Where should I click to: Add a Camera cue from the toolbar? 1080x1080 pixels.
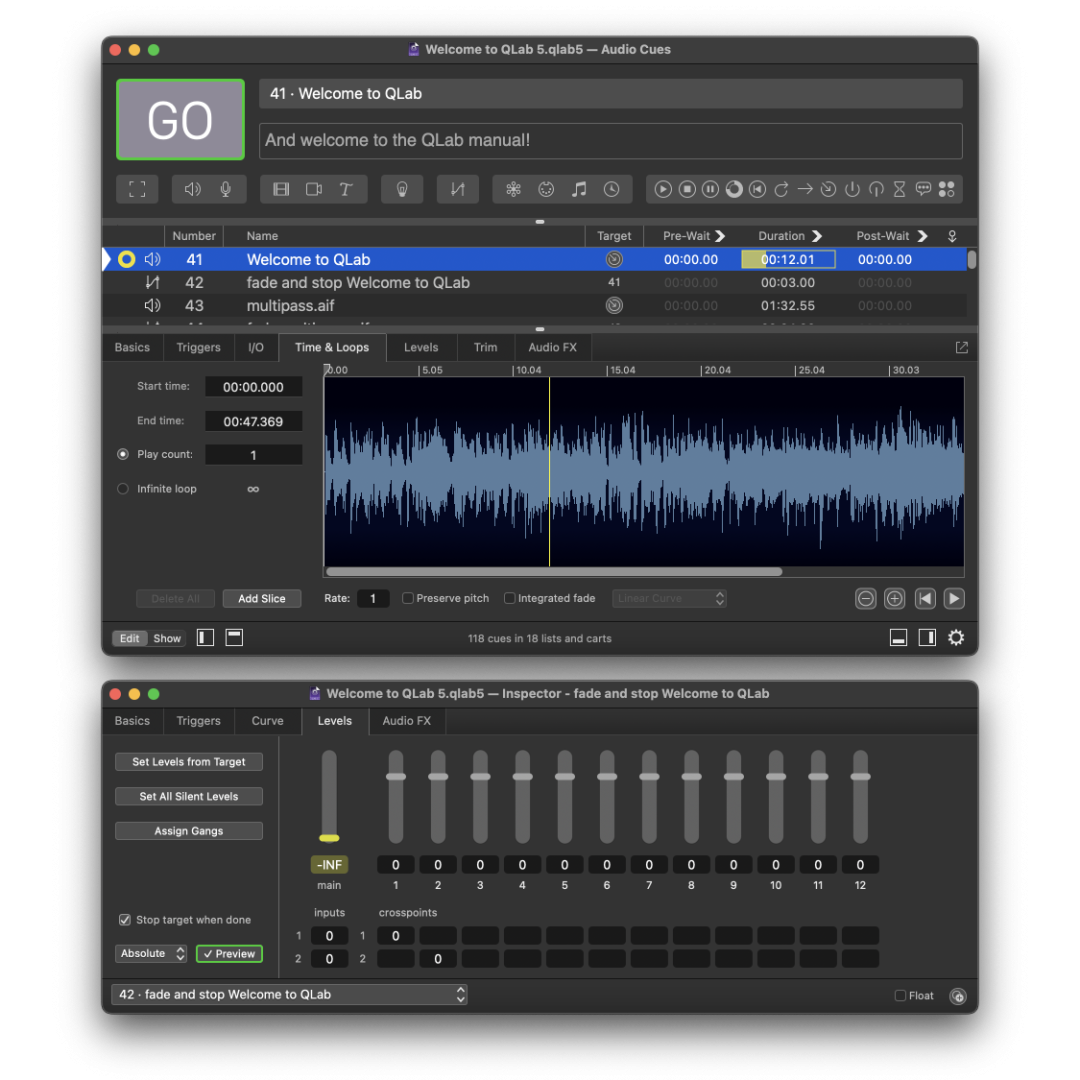[x=314, y=189]
